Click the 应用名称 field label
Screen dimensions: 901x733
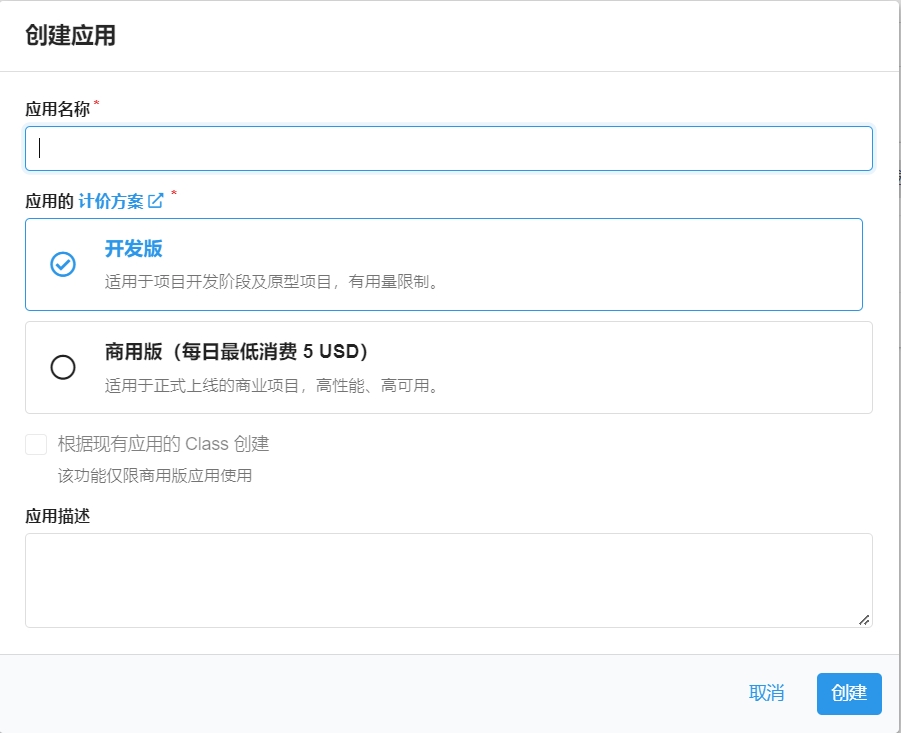click(57, 109)
